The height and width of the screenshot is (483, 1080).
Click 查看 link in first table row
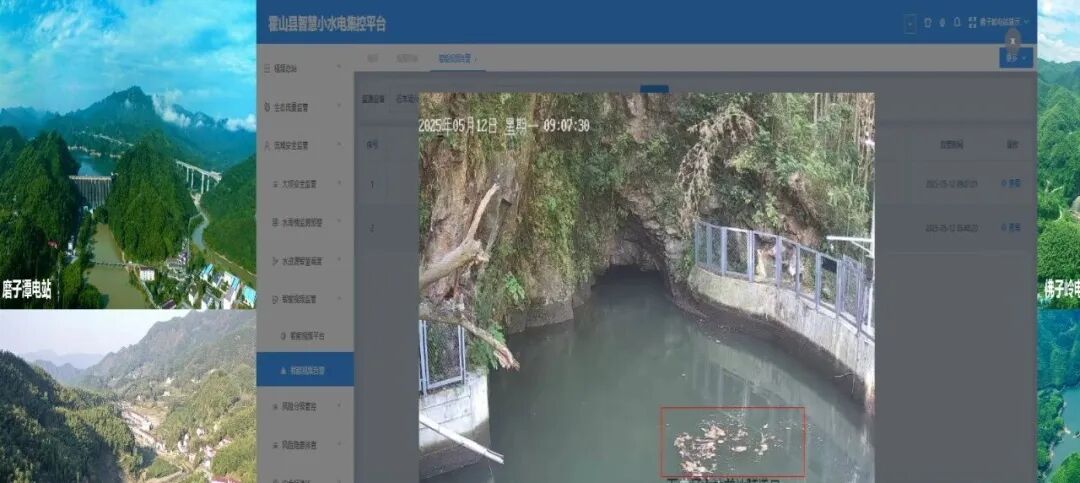click(x=1012, y=184)
